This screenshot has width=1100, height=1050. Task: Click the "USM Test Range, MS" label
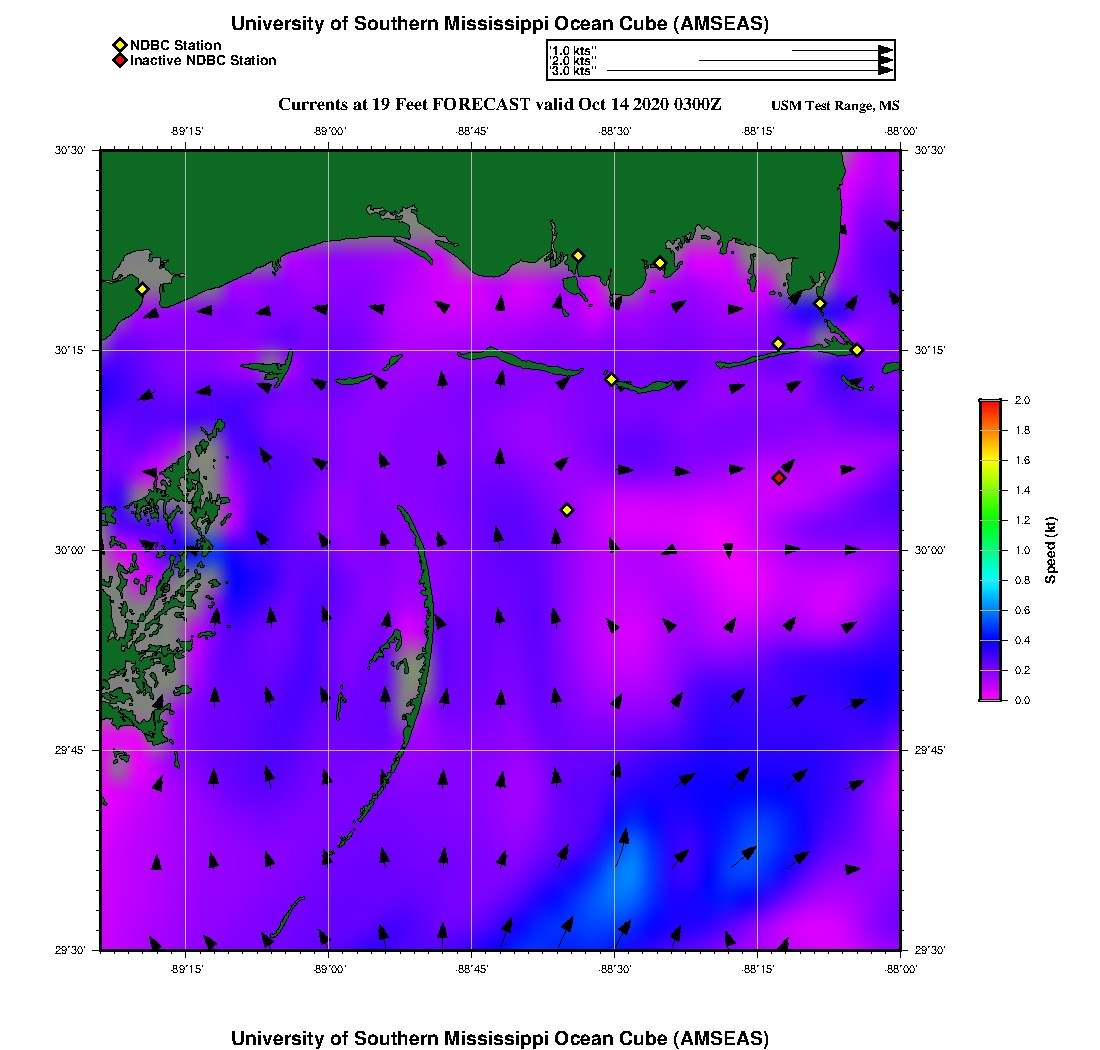coord(835,106)
